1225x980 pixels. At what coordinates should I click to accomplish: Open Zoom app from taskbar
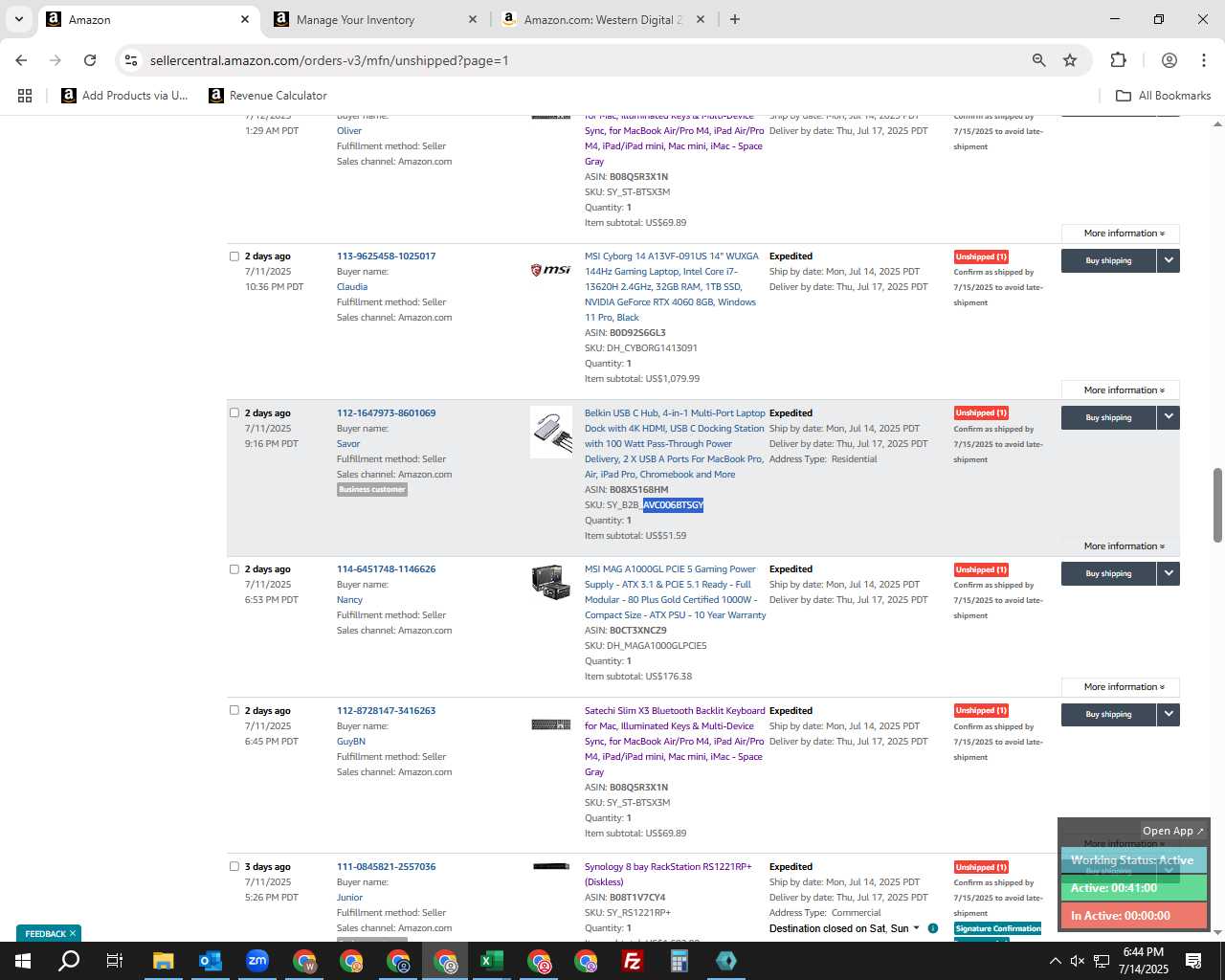[x=256, y=961]
